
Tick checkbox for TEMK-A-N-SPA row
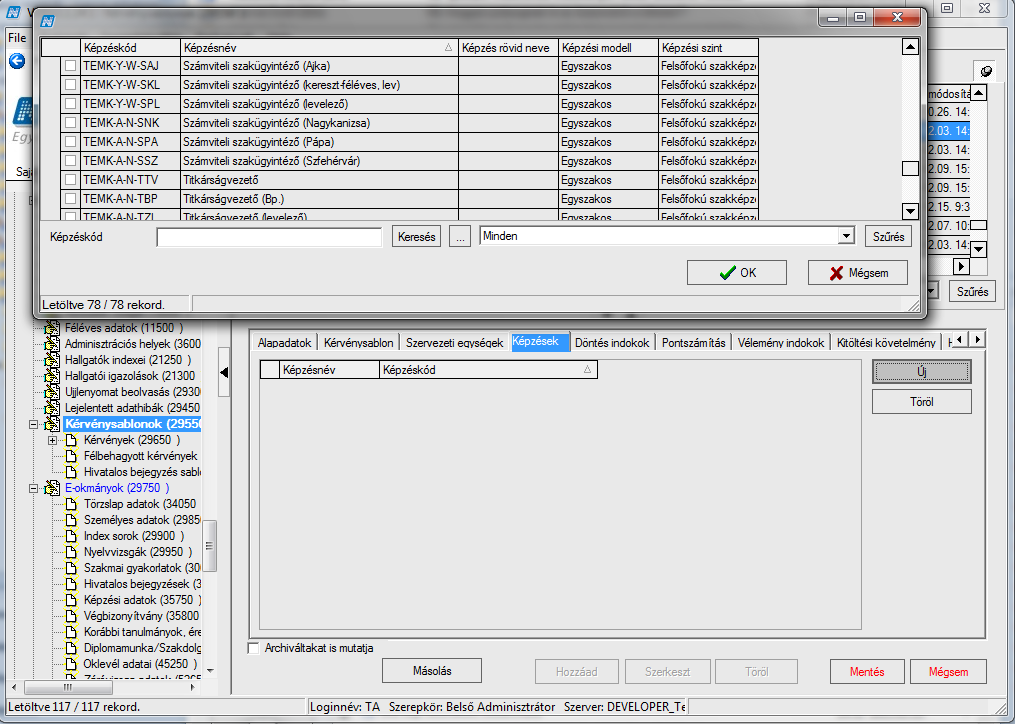[71, 142]
